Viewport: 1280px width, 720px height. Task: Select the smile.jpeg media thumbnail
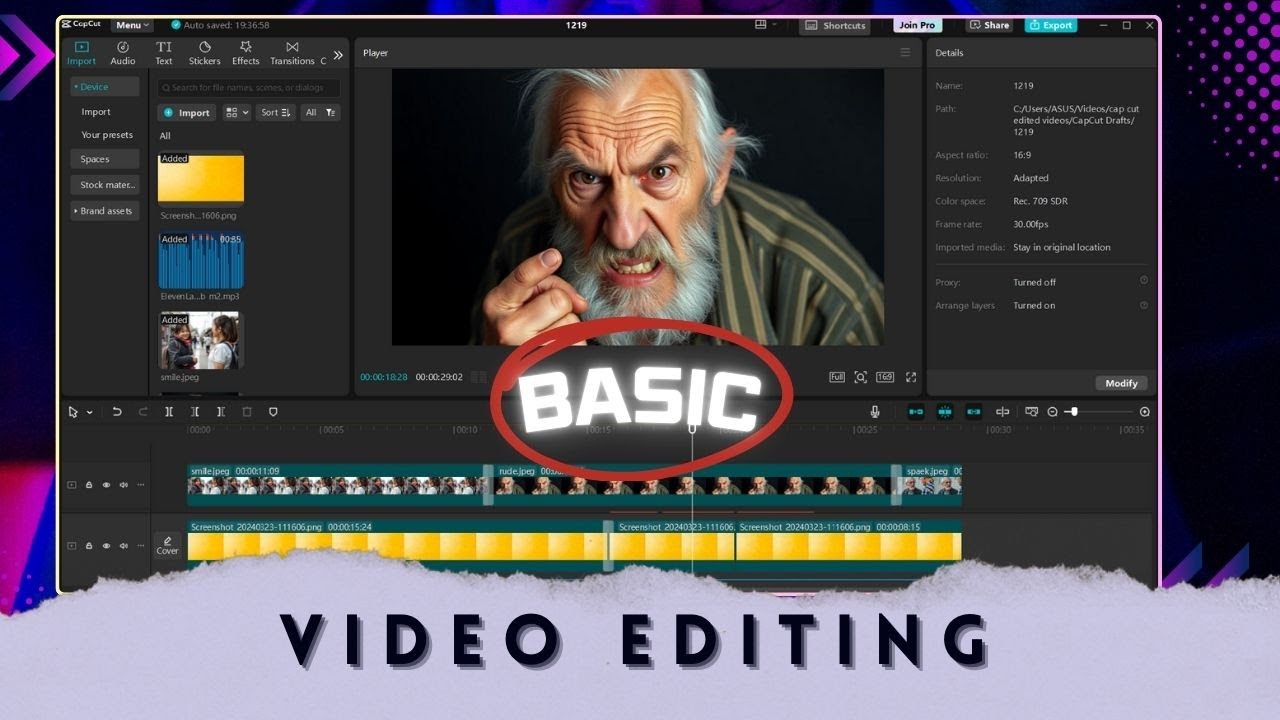[x=201, y=341]
